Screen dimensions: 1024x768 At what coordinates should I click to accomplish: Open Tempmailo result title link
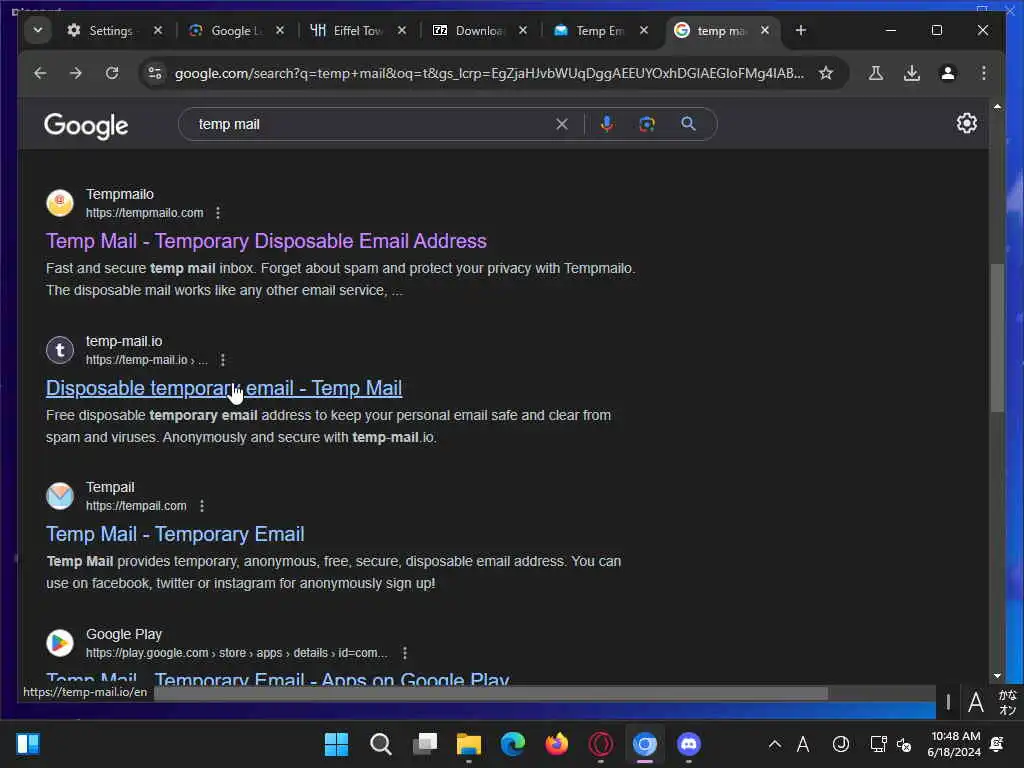[266, 241]
